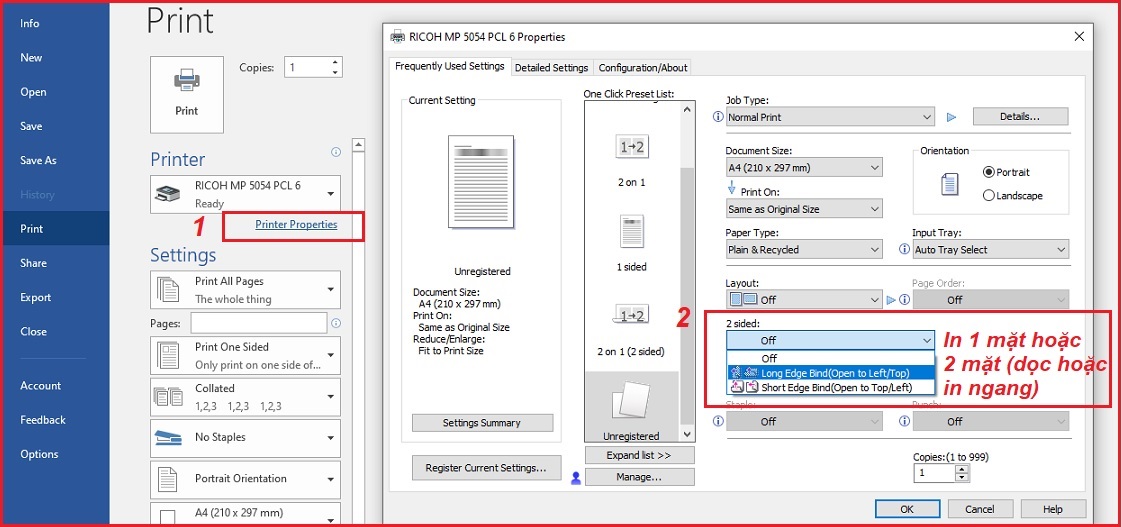Click the user icon beside Manage button
The image size is (1122, 527).
[575, 478]
